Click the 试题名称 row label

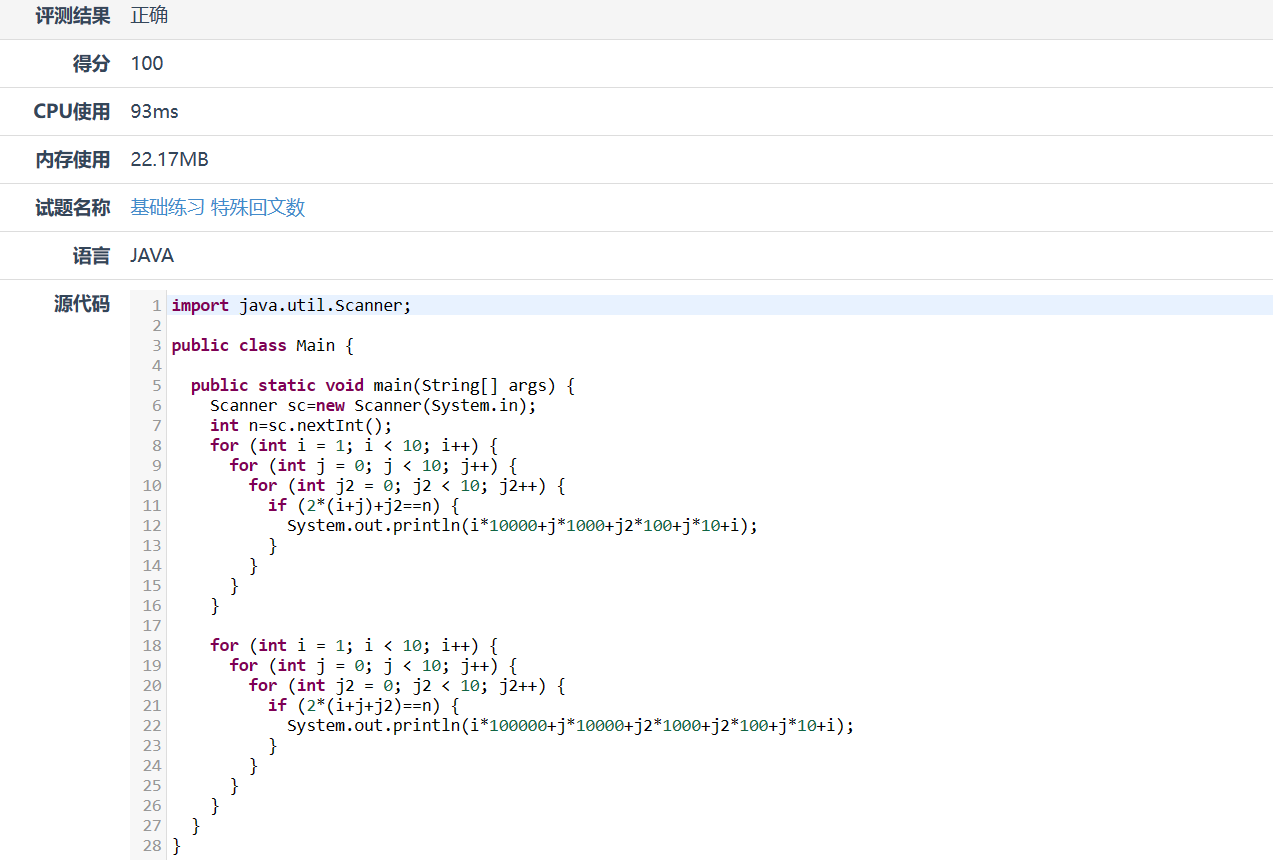(72, 208)
